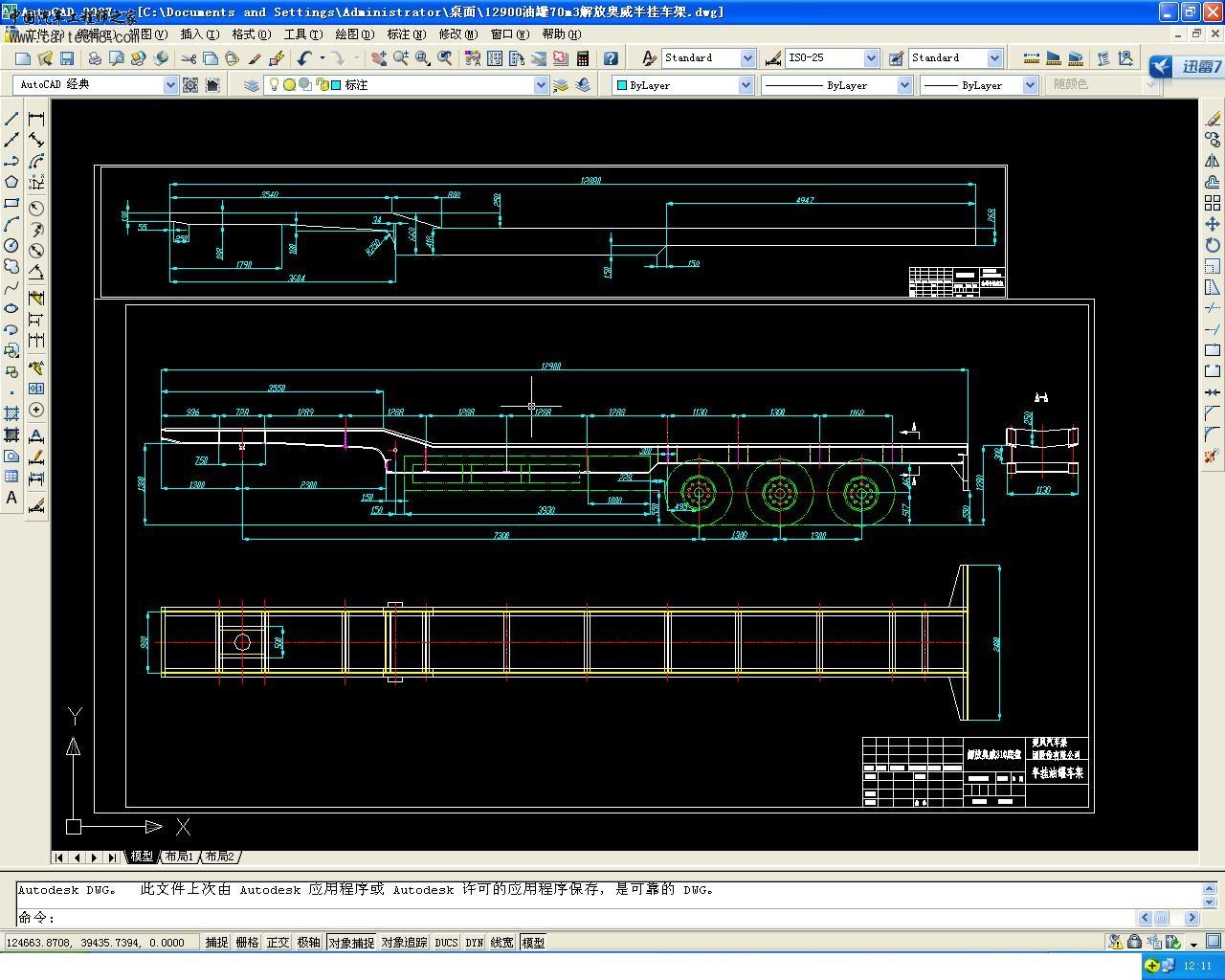
Task: Select the Line drawing tool
Action: coord(11,119)
